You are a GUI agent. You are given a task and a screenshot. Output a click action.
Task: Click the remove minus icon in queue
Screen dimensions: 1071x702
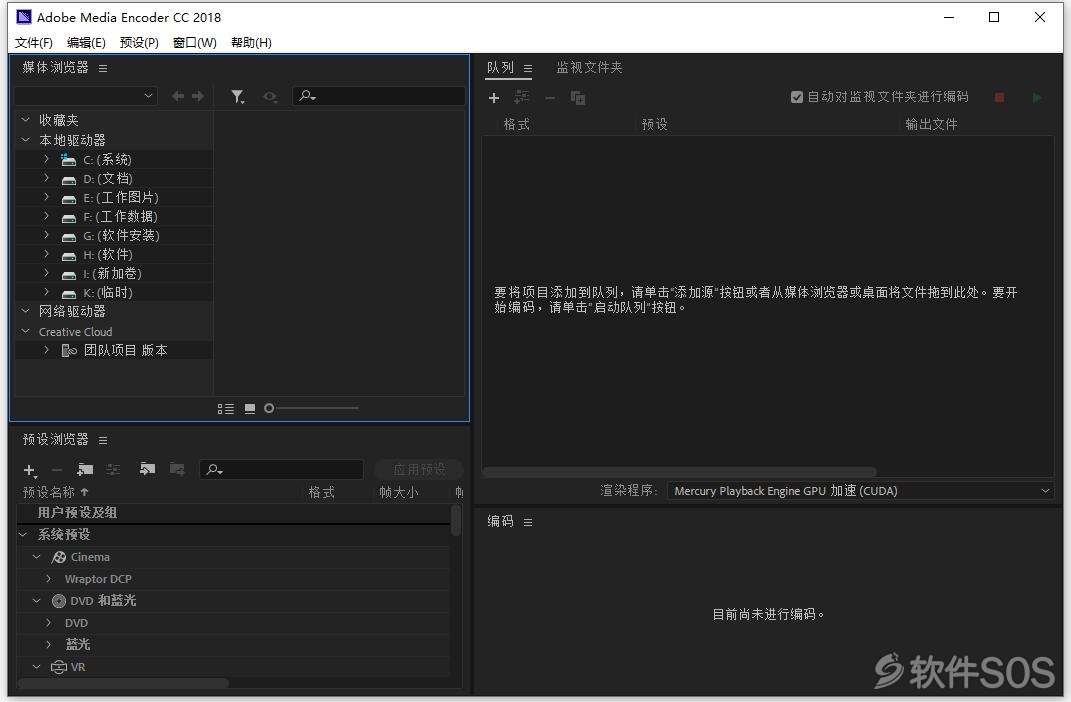click(550, 98)
